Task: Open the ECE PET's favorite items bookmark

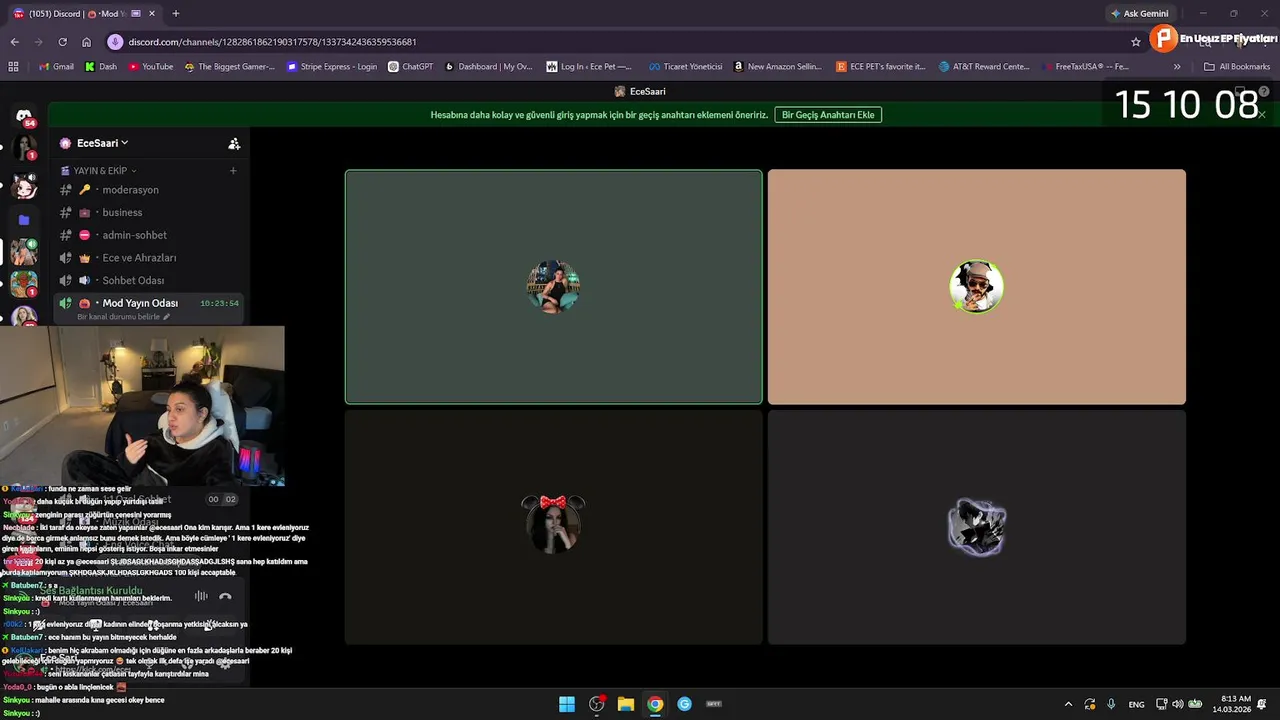Action: coord(880,67)
